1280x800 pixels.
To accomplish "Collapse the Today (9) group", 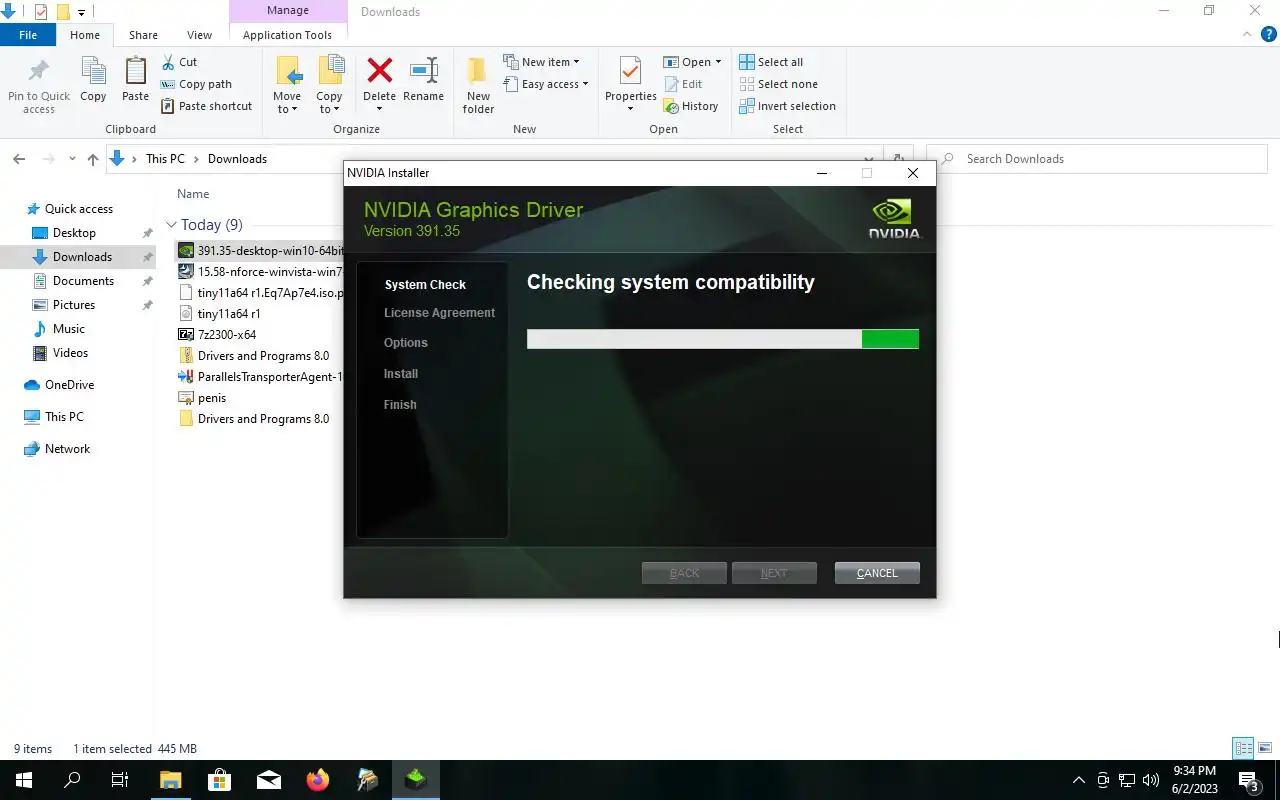I will (172, 225).
